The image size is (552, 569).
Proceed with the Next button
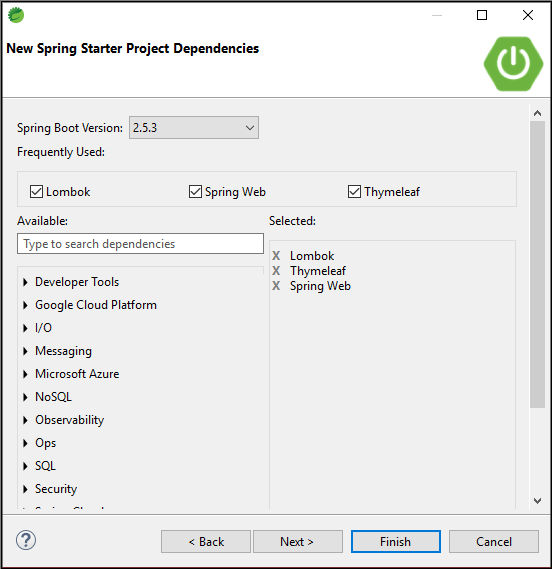point(298,542)
